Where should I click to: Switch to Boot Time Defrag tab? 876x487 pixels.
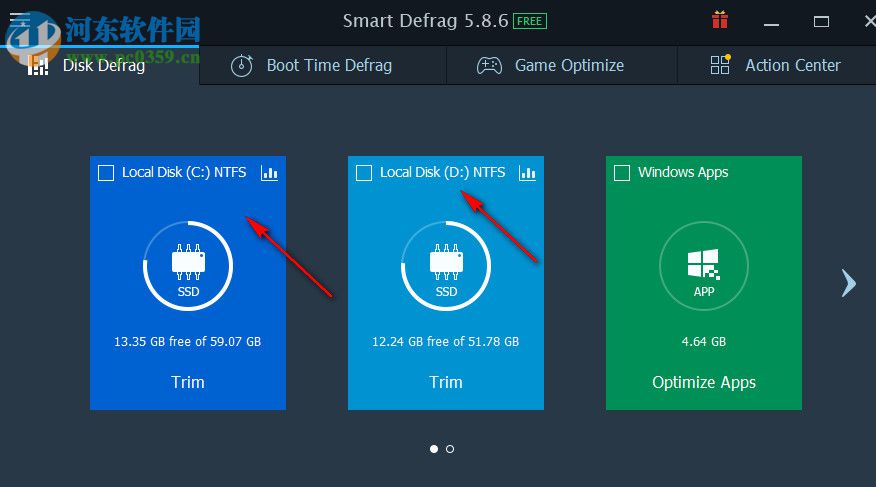pos(323,65)
